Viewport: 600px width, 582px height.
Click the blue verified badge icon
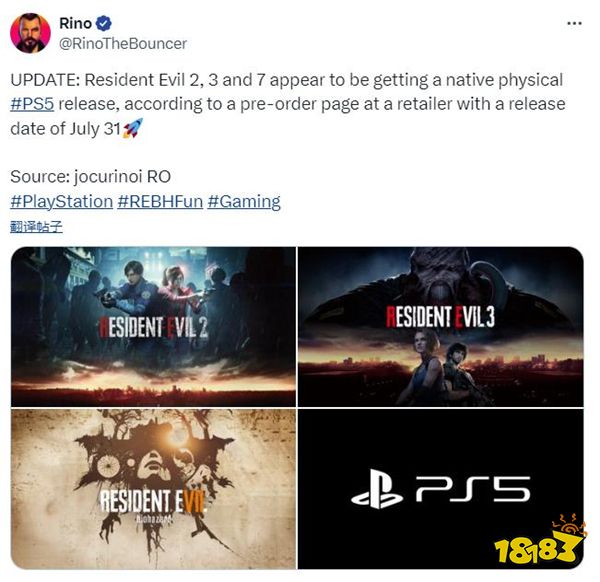point(103,24)
